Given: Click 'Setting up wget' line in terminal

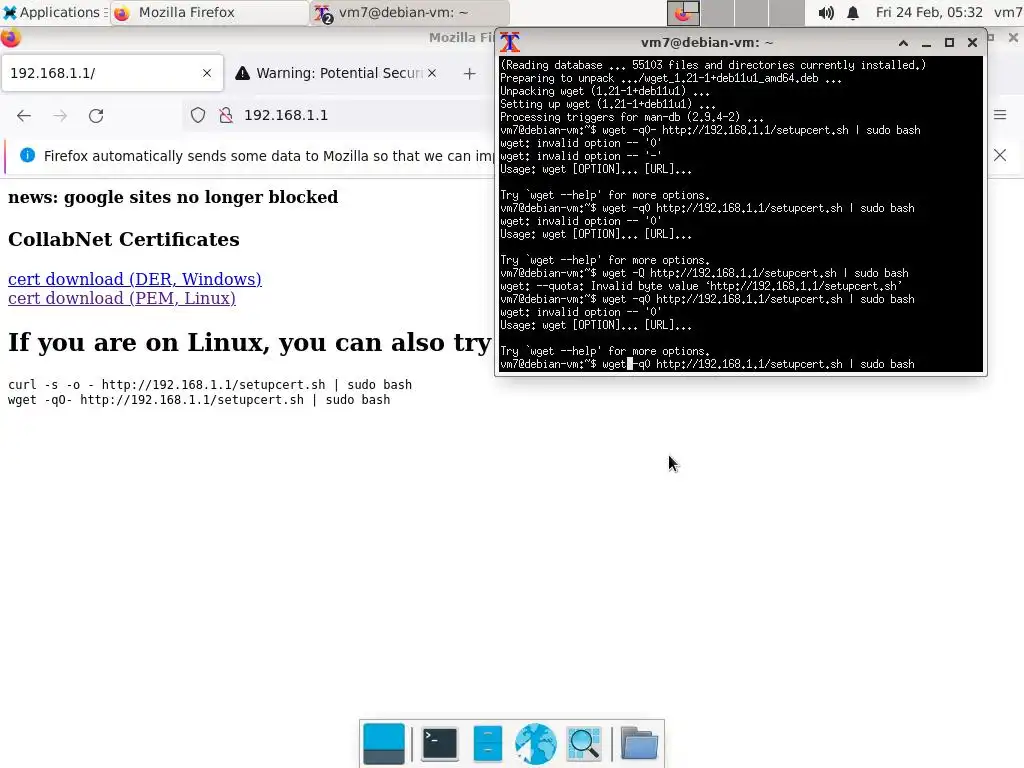Looking at the screenshot, I should [x=607, y=104].
